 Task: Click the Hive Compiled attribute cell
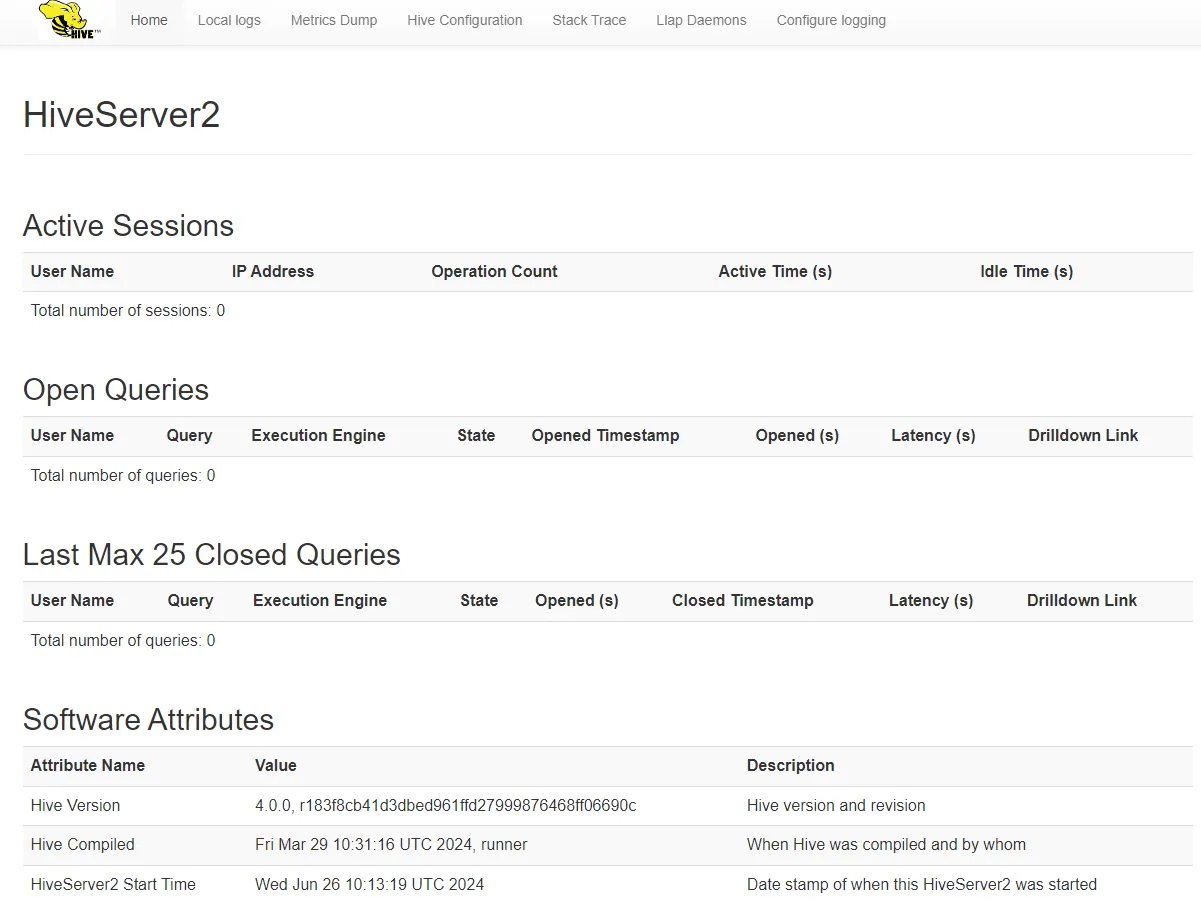point(83,845)
